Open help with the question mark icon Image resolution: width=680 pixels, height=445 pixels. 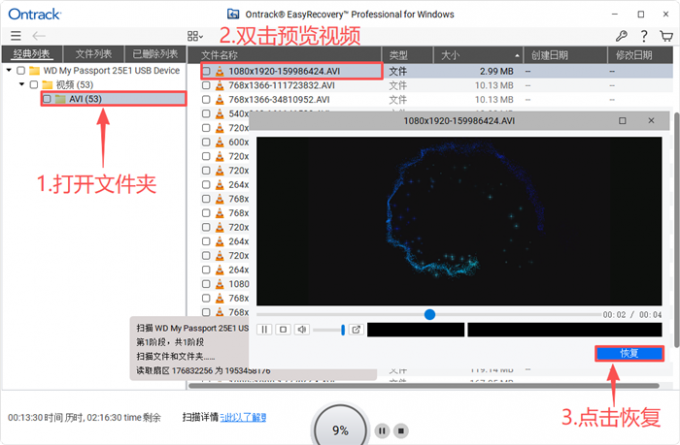pos(644,36)
